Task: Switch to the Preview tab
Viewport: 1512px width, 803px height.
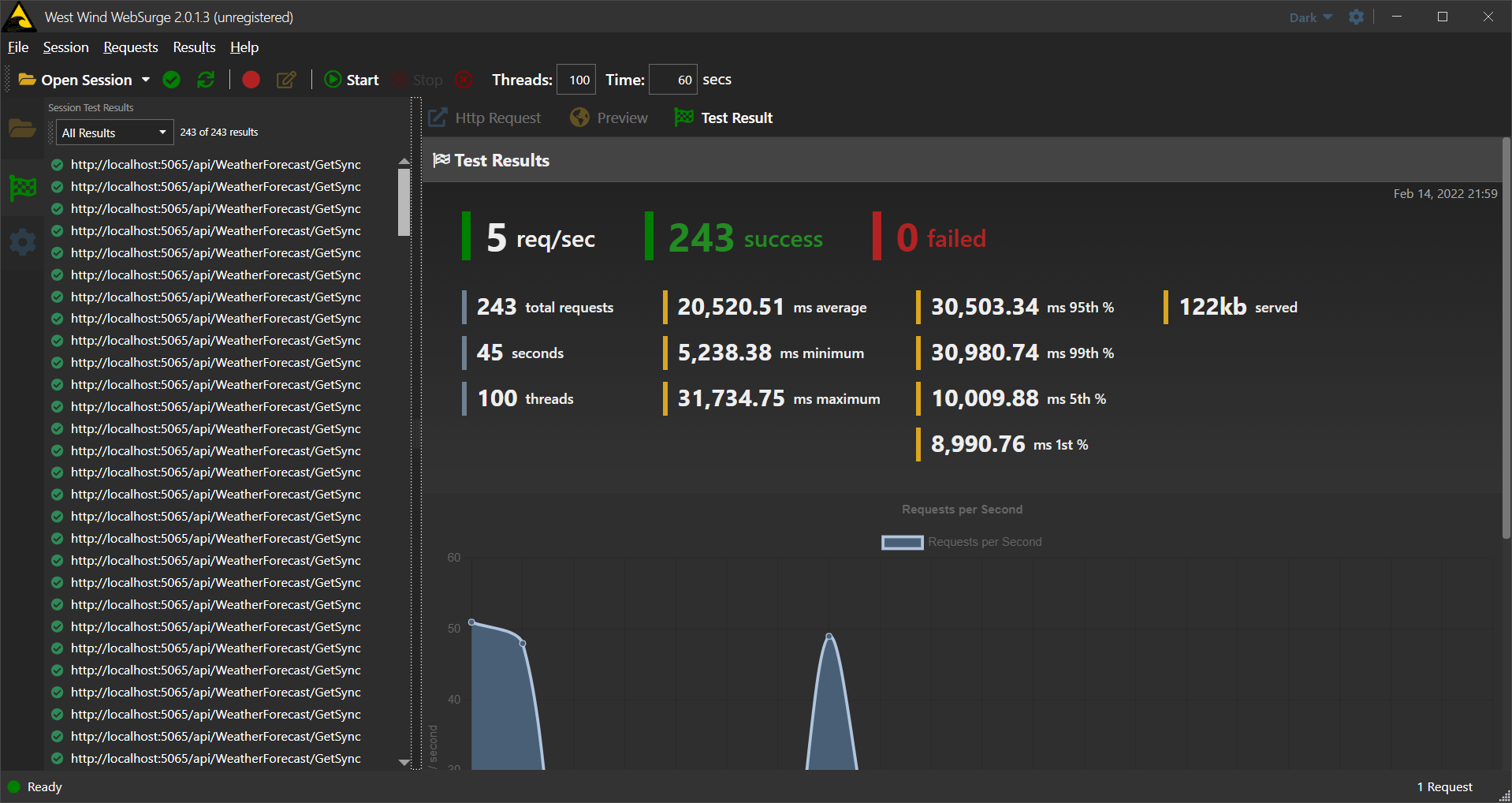Action: [609, 118]
